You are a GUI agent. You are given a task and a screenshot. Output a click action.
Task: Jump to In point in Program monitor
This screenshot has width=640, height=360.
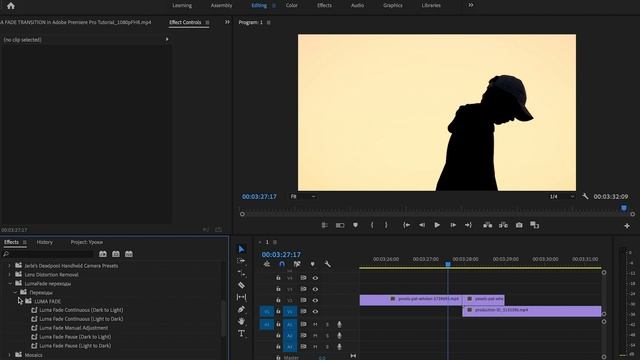pyautogui.click(x=407, y=225)
